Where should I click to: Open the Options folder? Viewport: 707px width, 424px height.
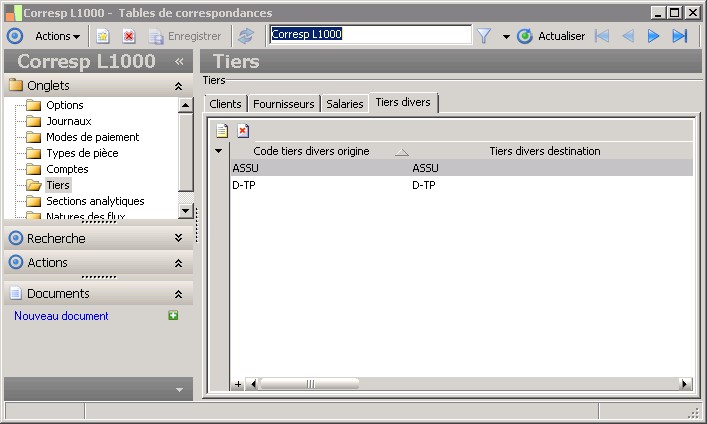64,105
